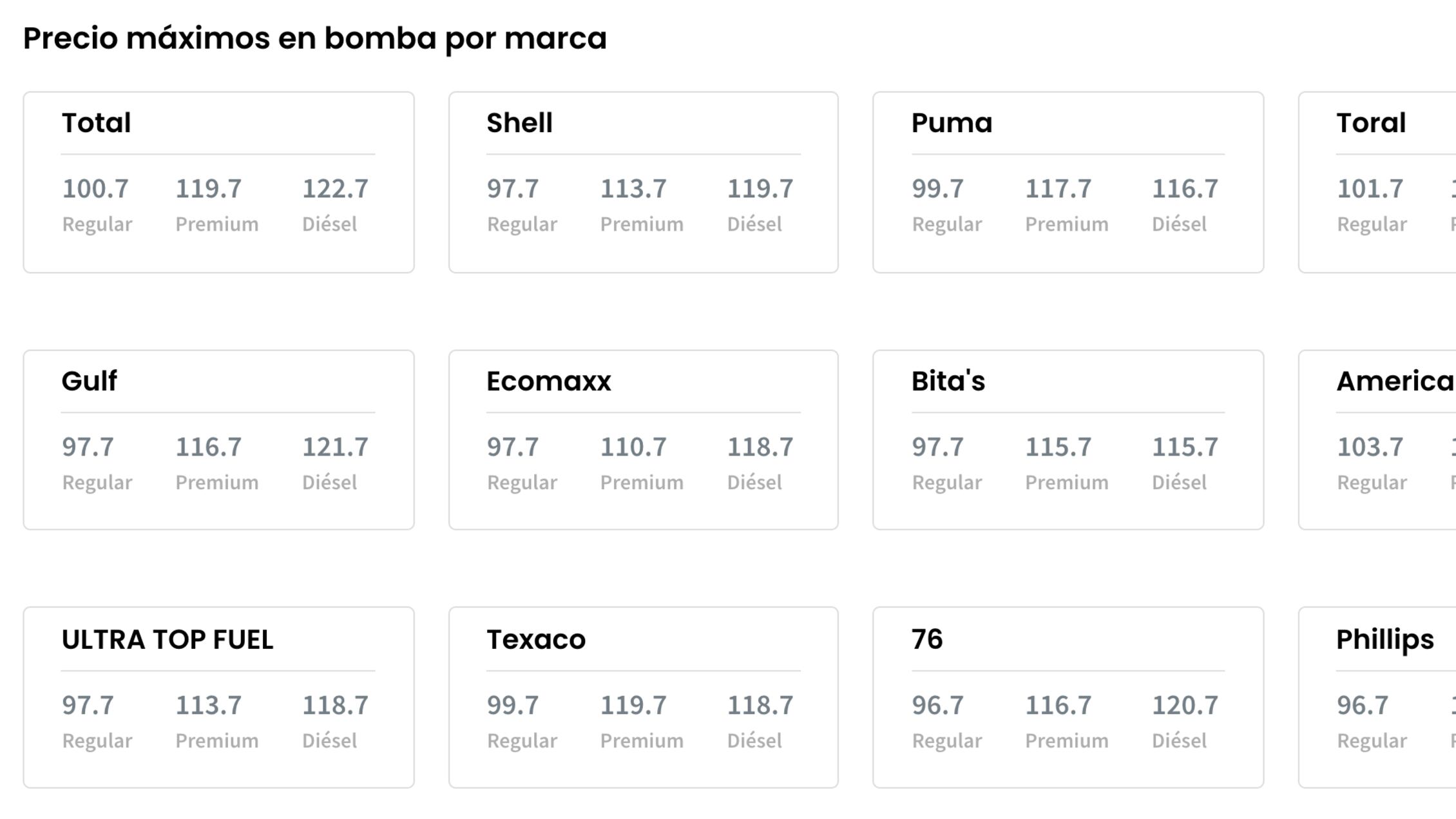Click Total's Diésel price 122.7
Screen dimensions: 1456x819
[x=335, y=189]
